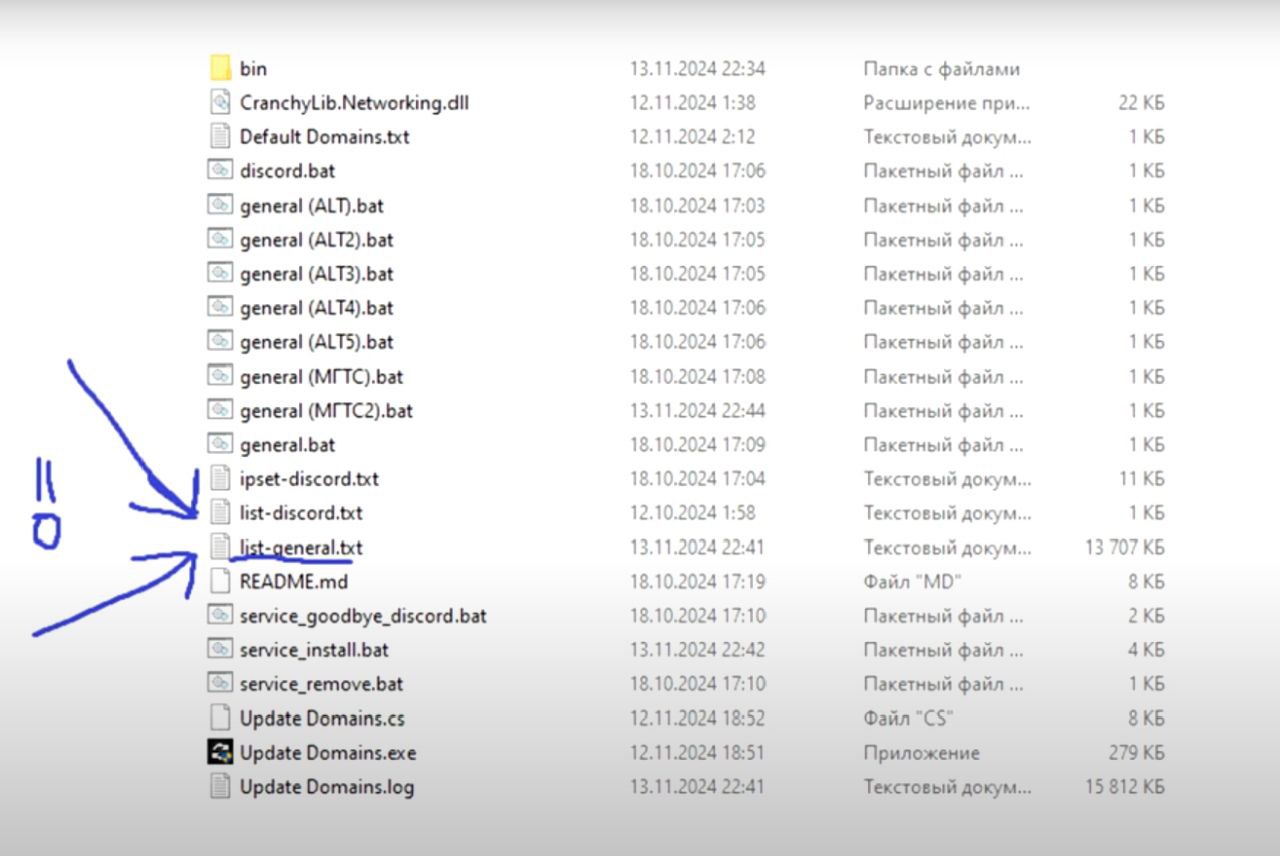
Task: Select the list-general.txt file name
Action: pyautogui.click(x=301, y=548)
